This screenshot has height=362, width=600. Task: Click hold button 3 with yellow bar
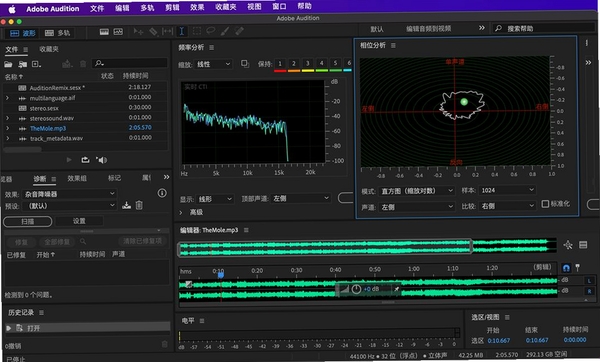(308, 64)
